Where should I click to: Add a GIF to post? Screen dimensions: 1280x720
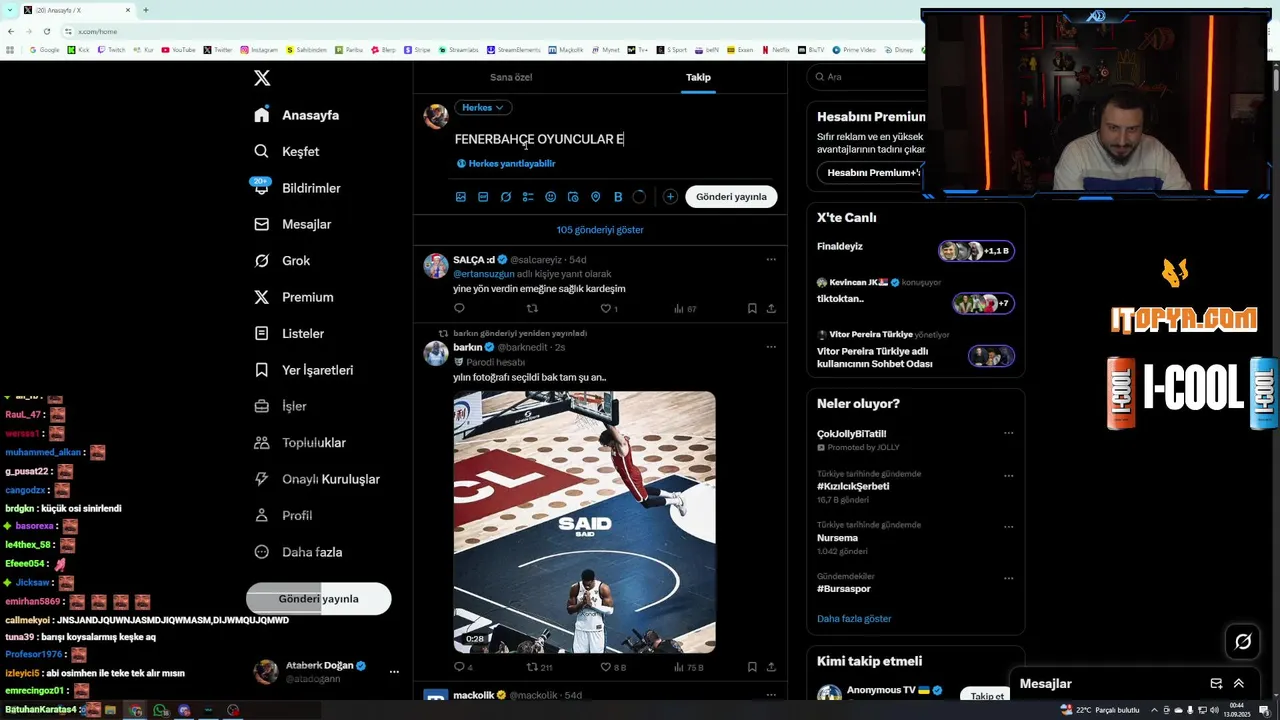tap(483, 197)
